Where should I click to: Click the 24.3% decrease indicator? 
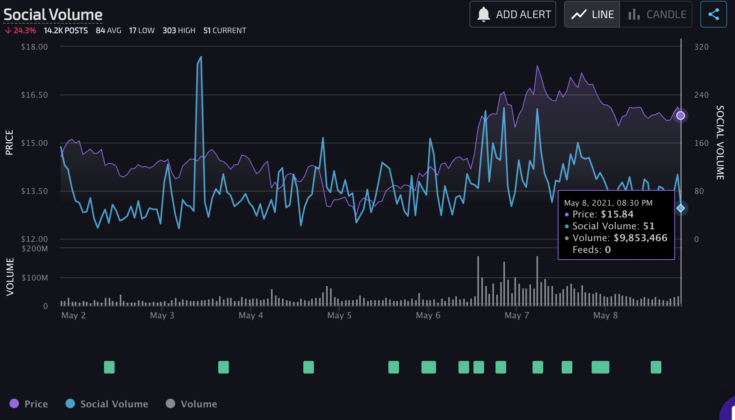tap(20, 30)
